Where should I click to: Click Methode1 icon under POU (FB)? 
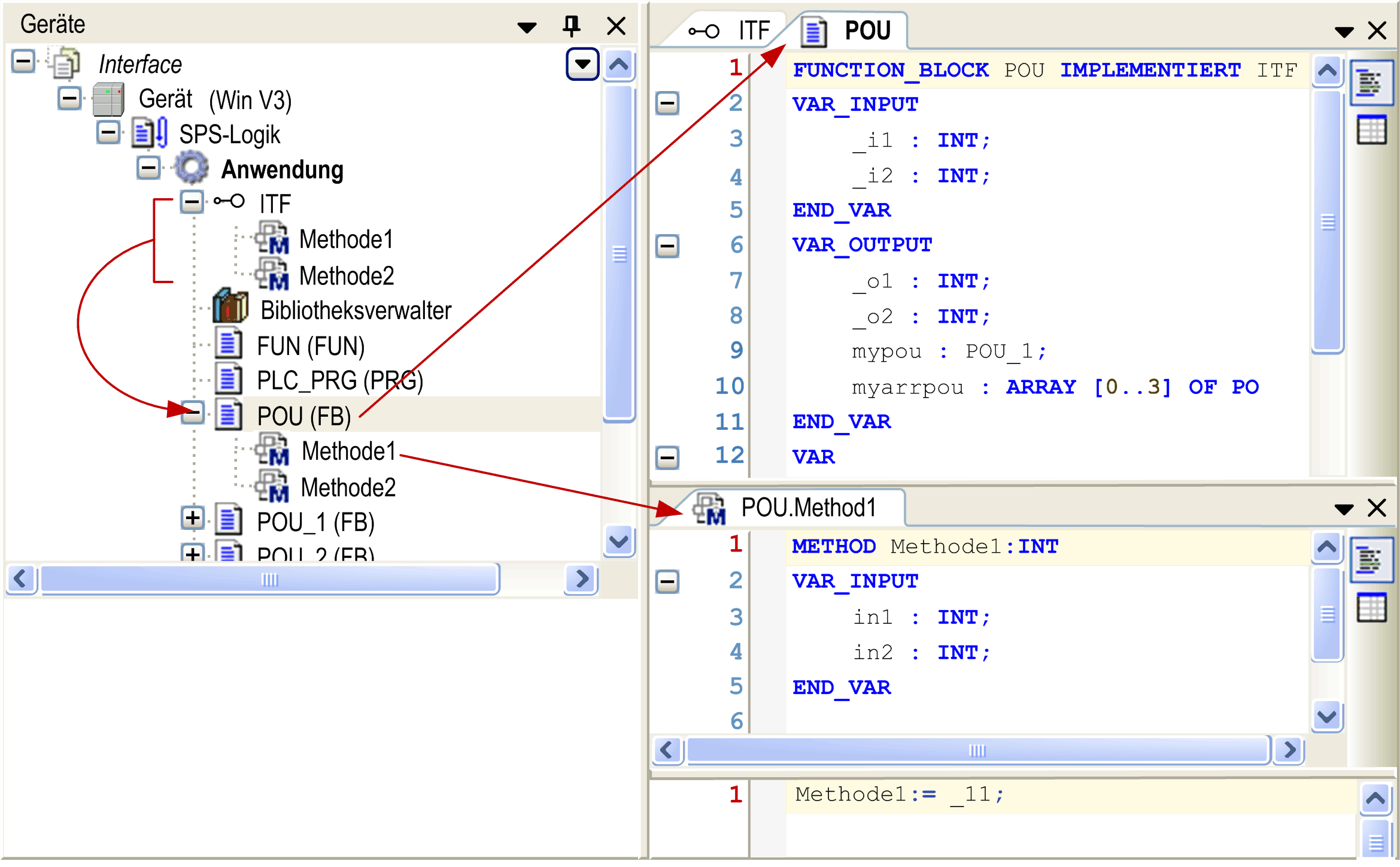(x=272, y=450)
